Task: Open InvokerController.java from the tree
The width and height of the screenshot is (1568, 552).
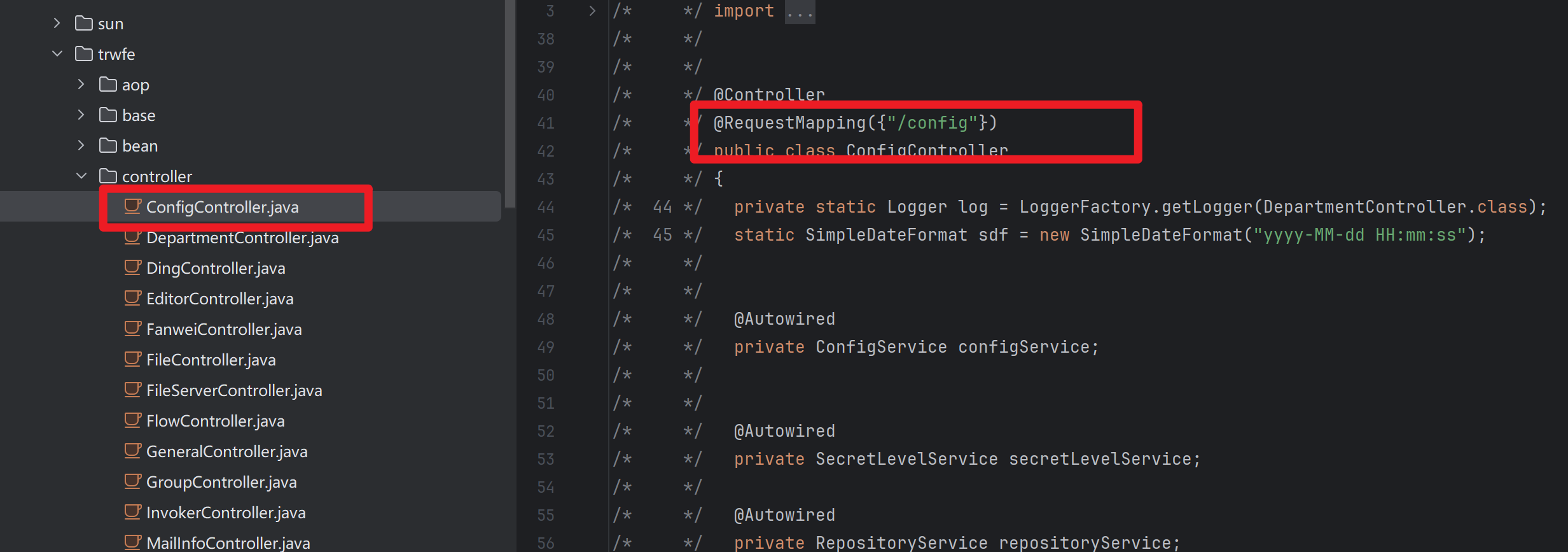Action: 226,513
